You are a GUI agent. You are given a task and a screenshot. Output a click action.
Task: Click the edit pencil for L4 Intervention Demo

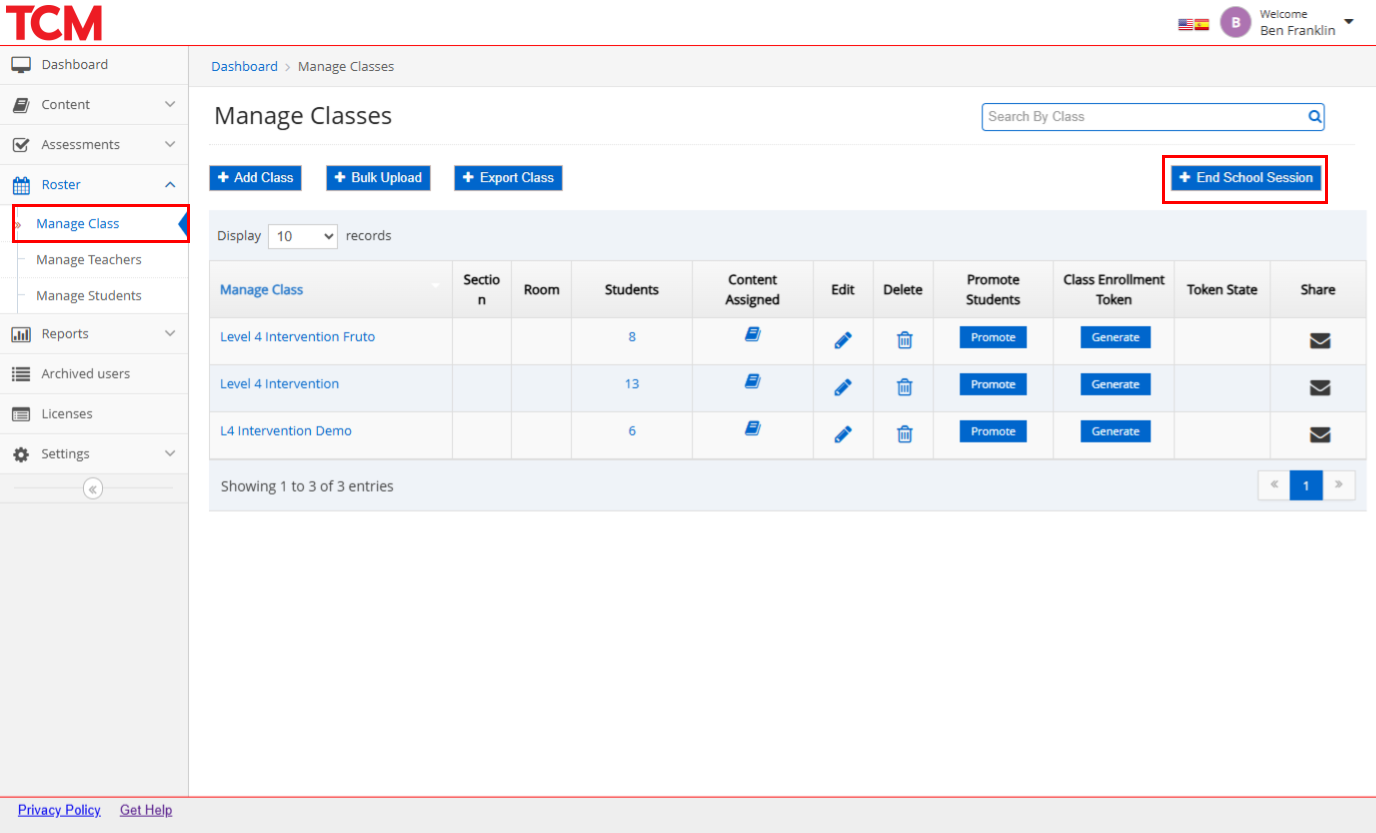click(x=843, y=434)
